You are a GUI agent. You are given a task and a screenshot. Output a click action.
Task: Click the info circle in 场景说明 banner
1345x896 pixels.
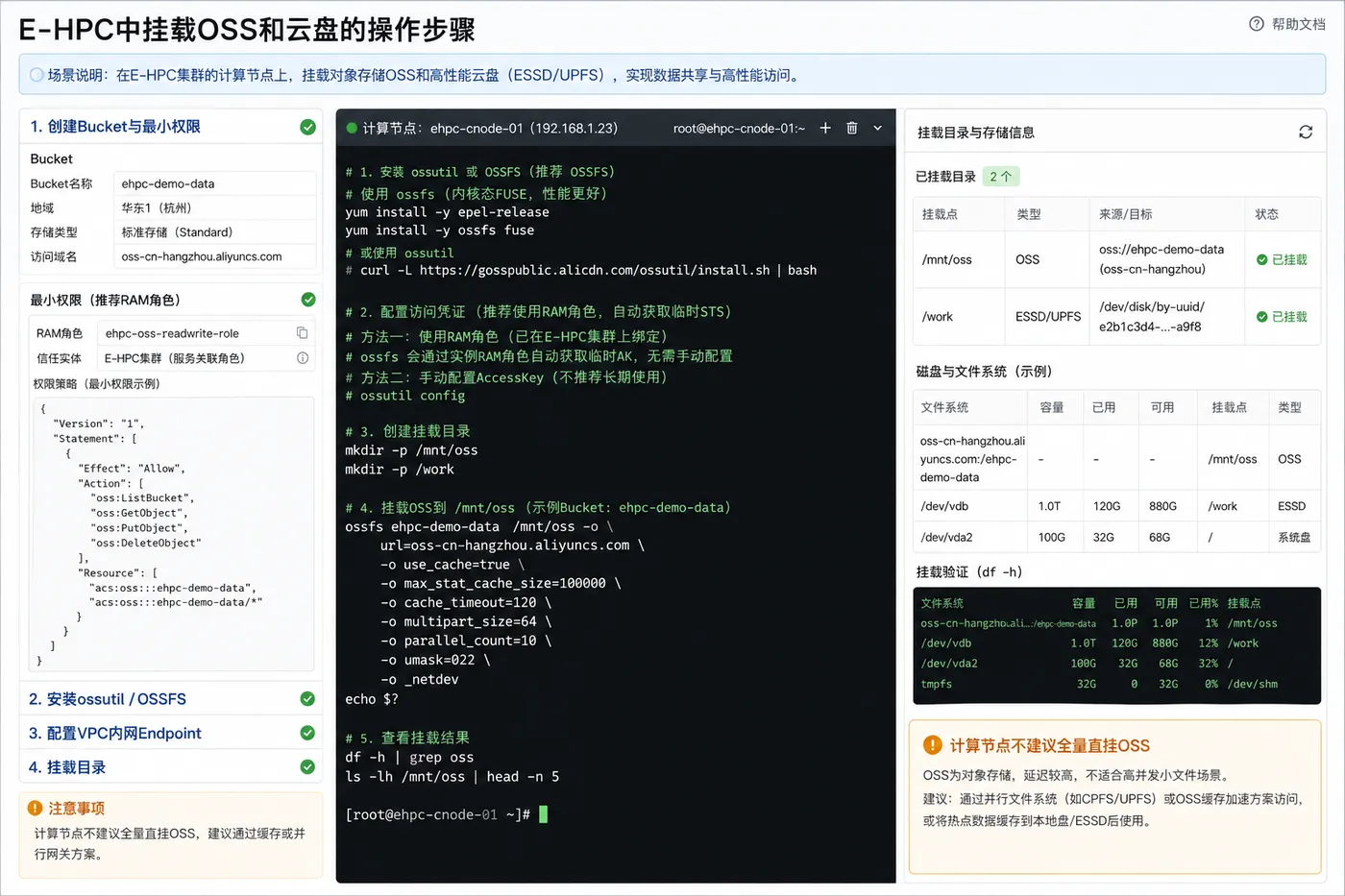point(37,75)
